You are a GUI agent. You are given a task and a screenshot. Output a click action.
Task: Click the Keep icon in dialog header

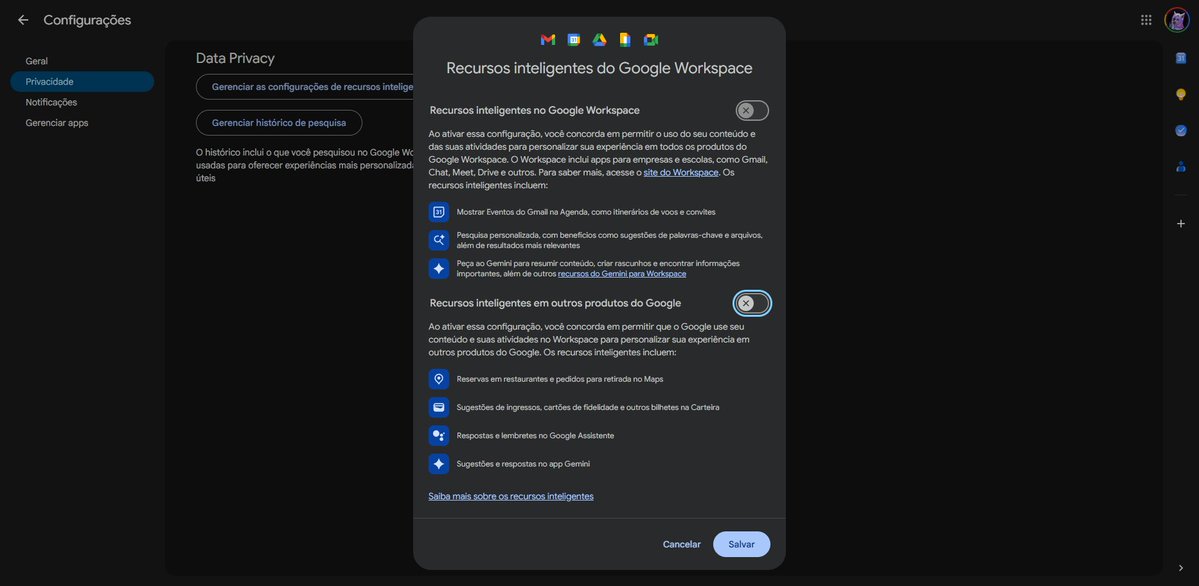pos(624,40)
